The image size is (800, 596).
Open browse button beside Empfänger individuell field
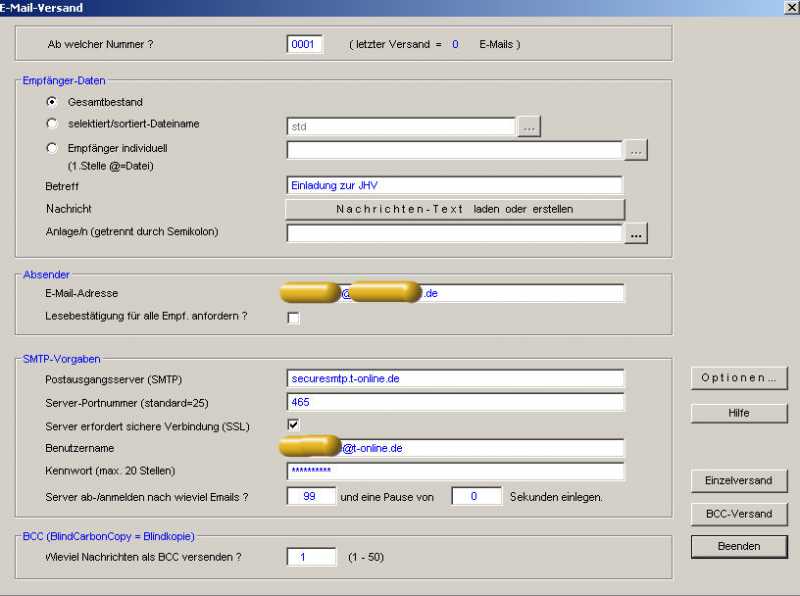click(x=637, y=150)
